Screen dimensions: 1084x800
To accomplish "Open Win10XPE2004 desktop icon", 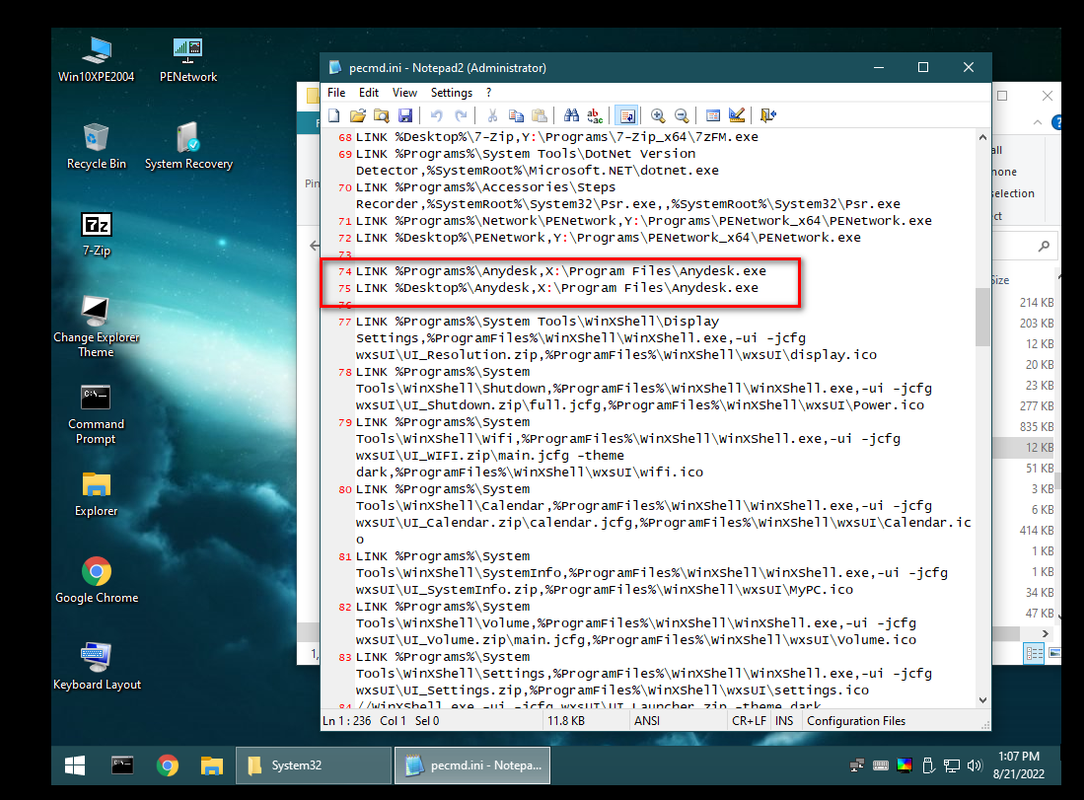I will tap(96, 59).
